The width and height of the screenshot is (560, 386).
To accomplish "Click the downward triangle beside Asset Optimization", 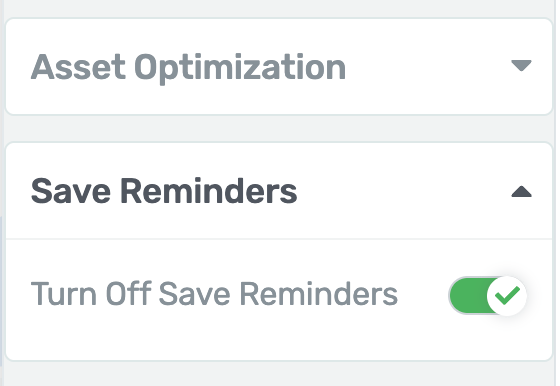I will click(x=521, y=66).
